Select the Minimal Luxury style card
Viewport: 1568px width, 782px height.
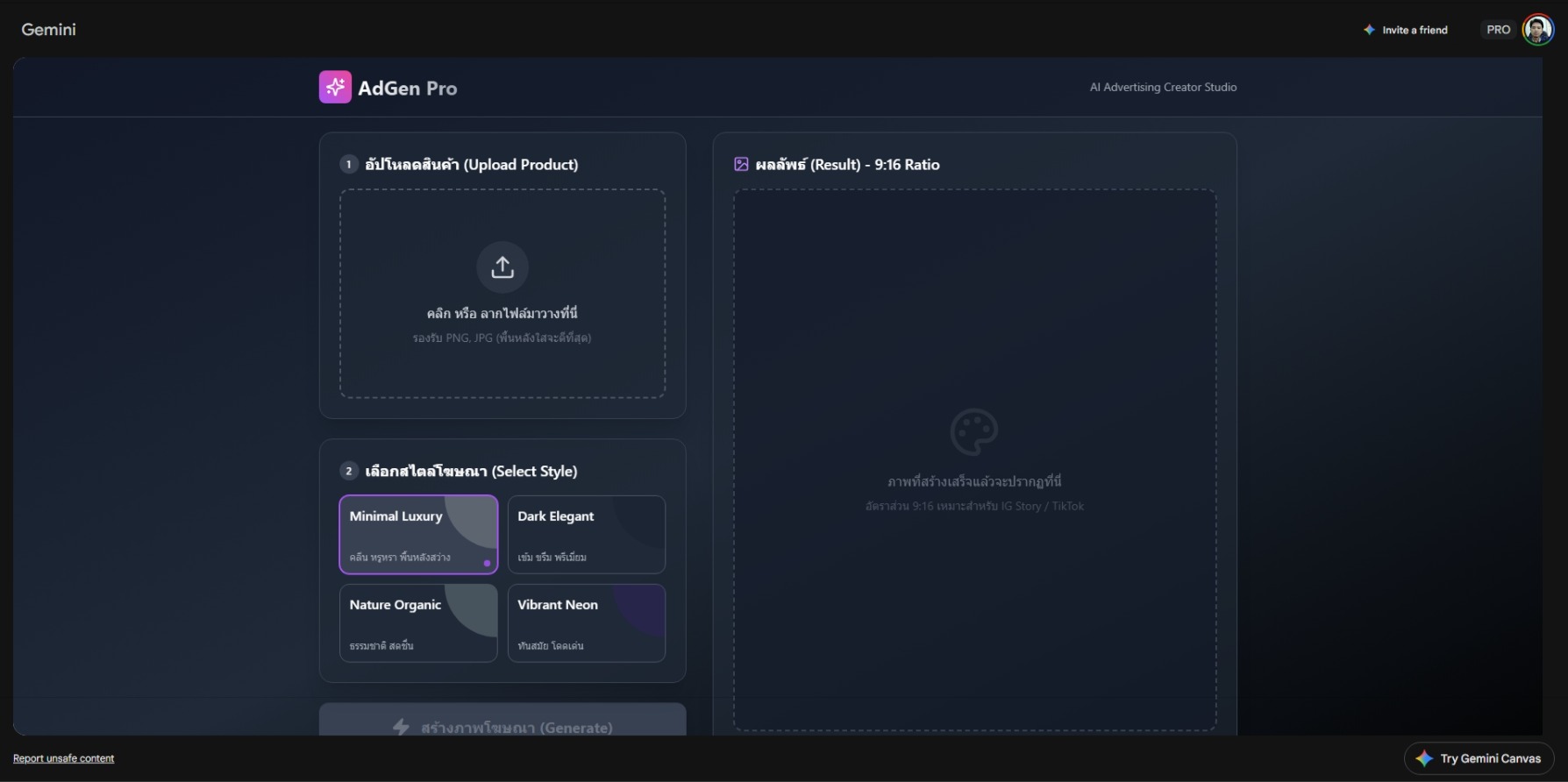point(418,535)
